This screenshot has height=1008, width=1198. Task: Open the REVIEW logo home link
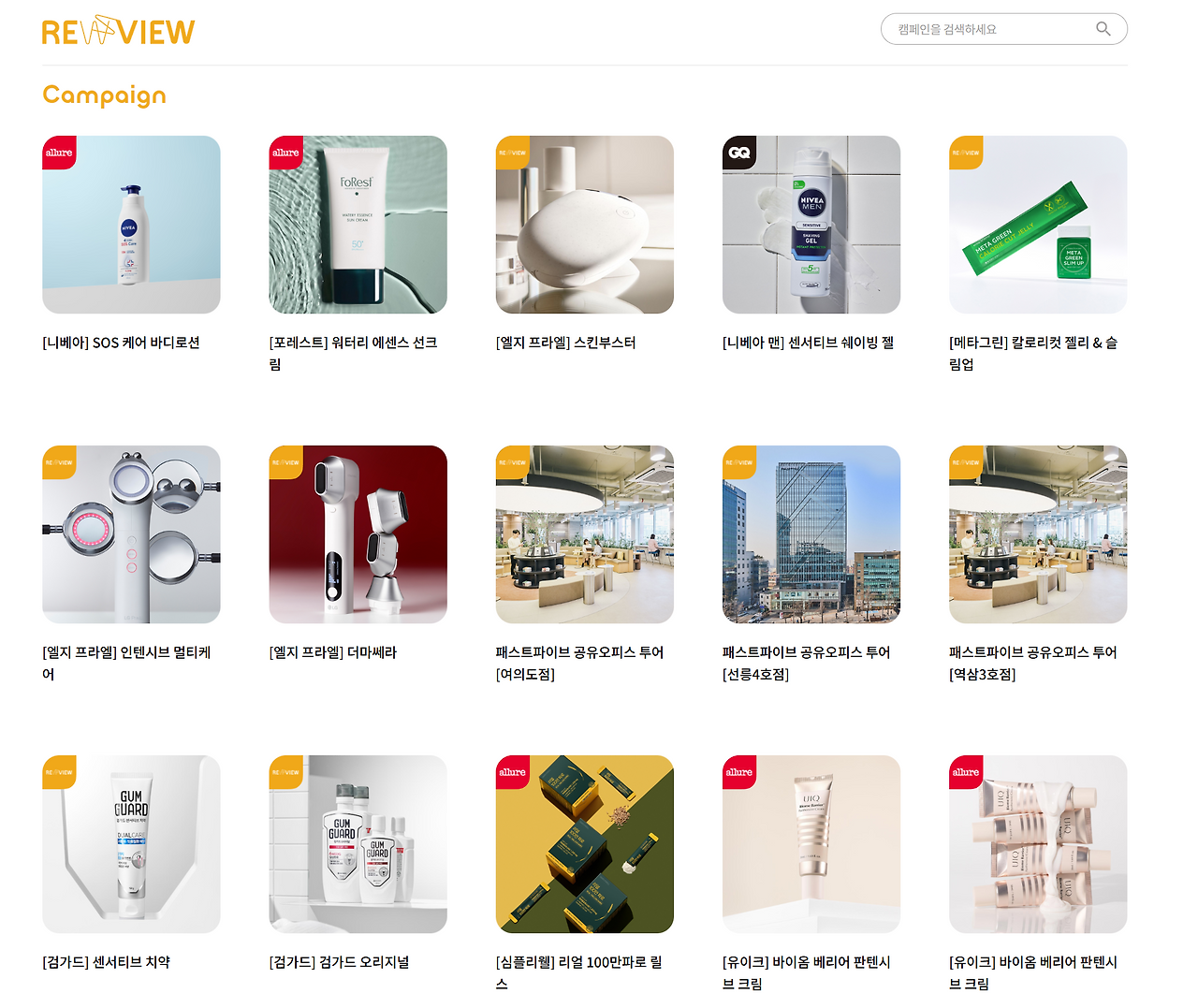(x=118, y=31)
